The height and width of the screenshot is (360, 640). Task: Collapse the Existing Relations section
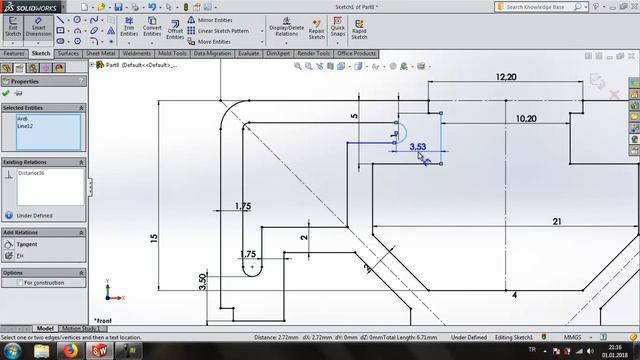tap(81, 162)
